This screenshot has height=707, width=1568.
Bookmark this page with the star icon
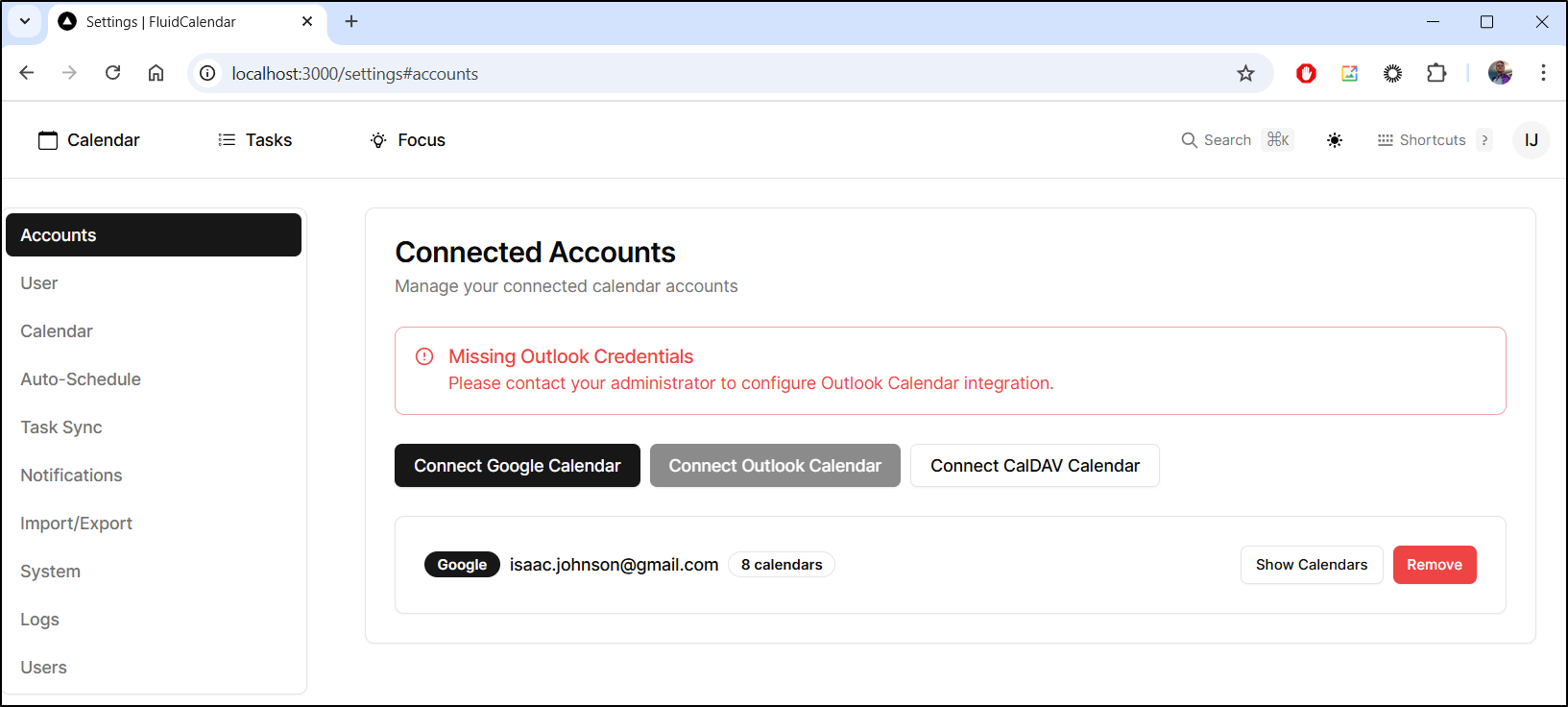tap(1245, 74)
